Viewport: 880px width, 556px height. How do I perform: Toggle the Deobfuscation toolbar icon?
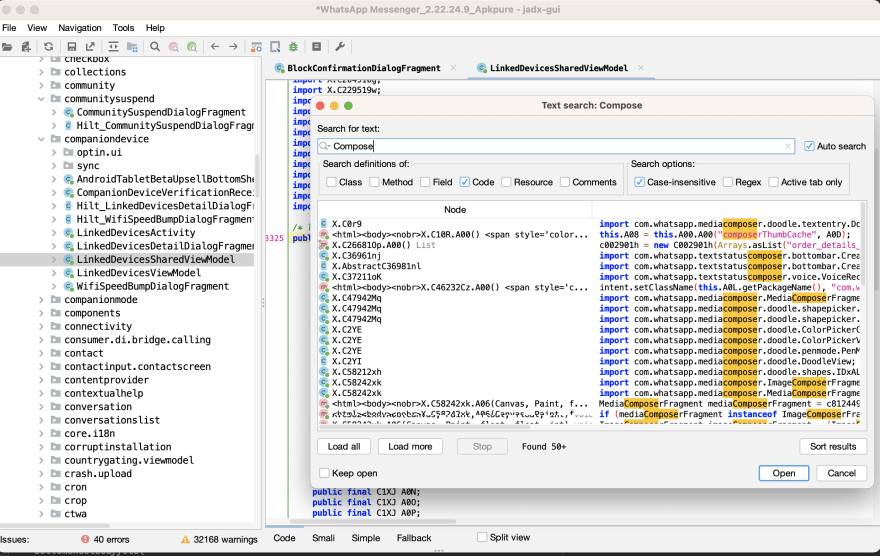click(x=256, y=47)
